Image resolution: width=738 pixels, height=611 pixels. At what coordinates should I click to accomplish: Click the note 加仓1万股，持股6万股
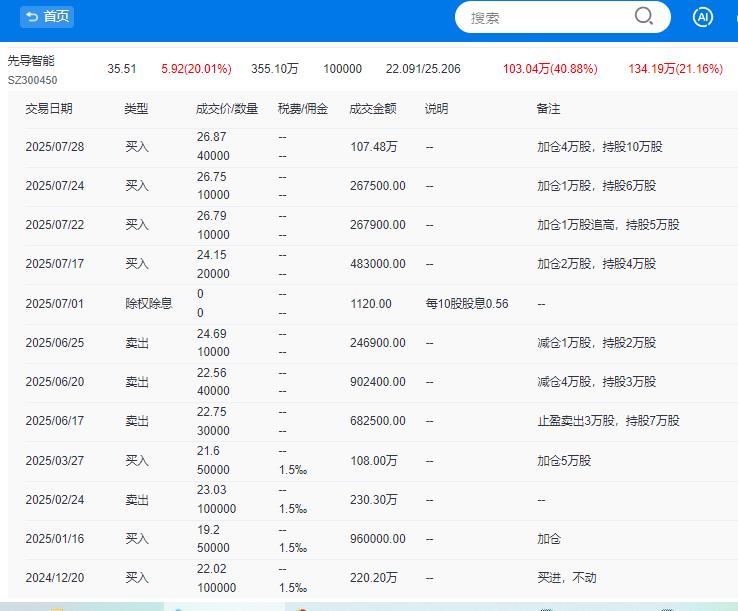point(597,186)
